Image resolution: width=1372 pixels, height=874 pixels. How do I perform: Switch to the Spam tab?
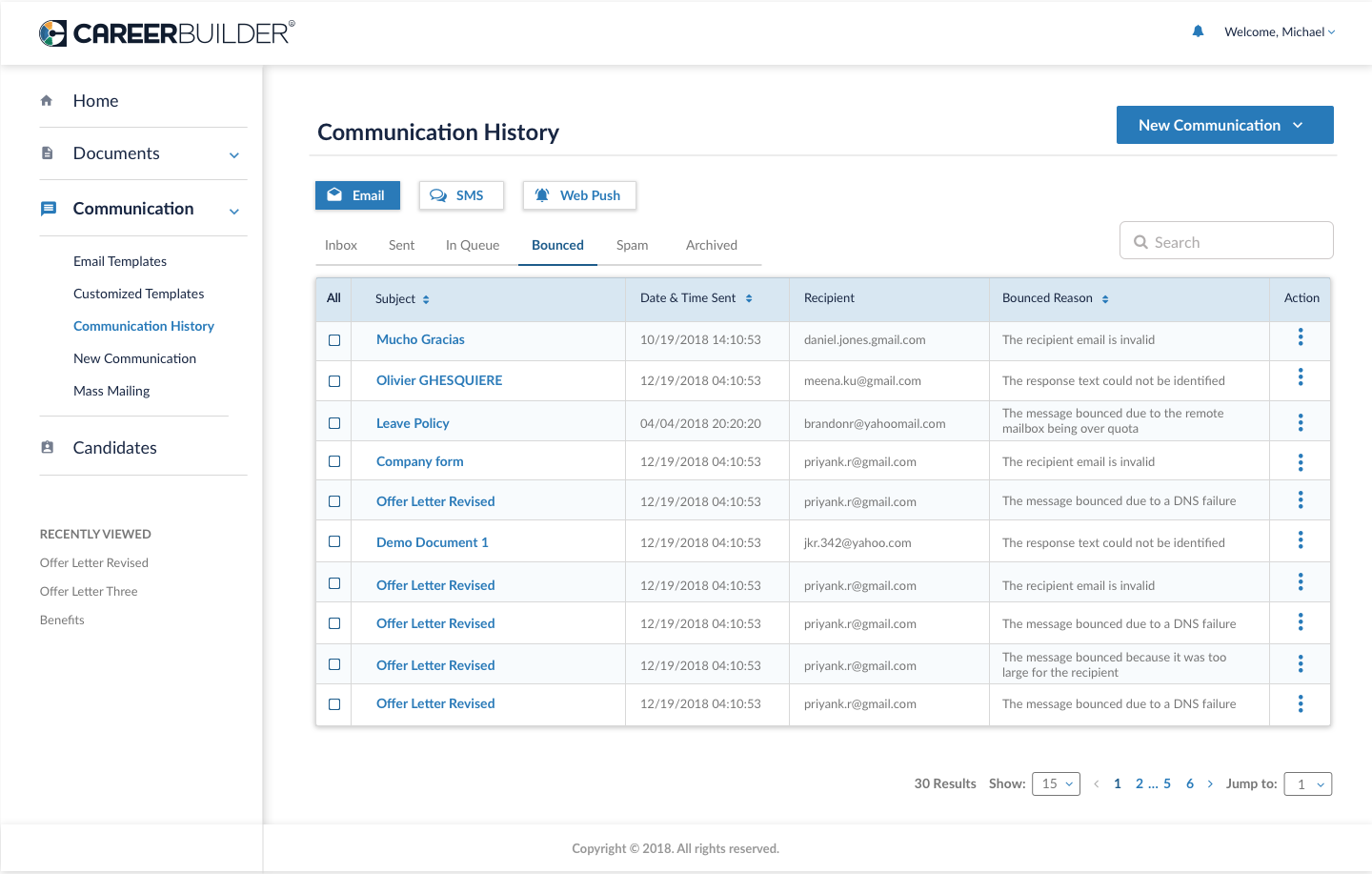point(632,245)
